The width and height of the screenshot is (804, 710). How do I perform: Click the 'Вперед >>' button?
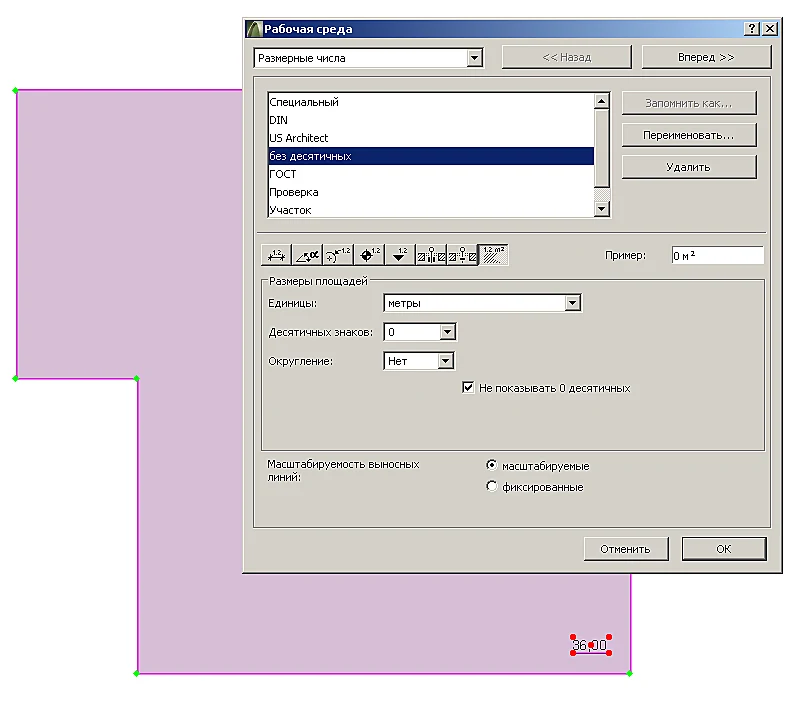click(x=706, y=57)
